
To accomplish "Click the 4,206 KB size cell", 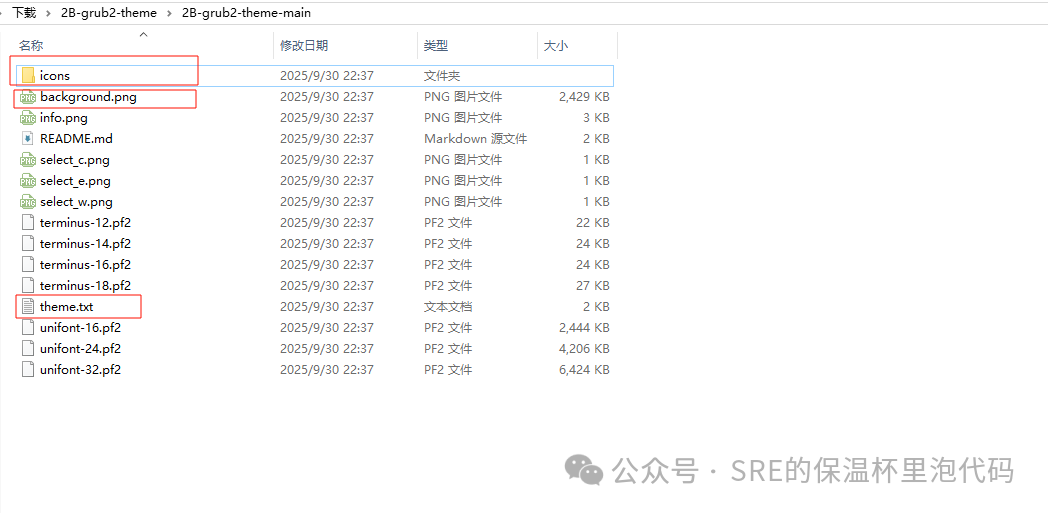I will pyautogui.click(x=584, y=349).
